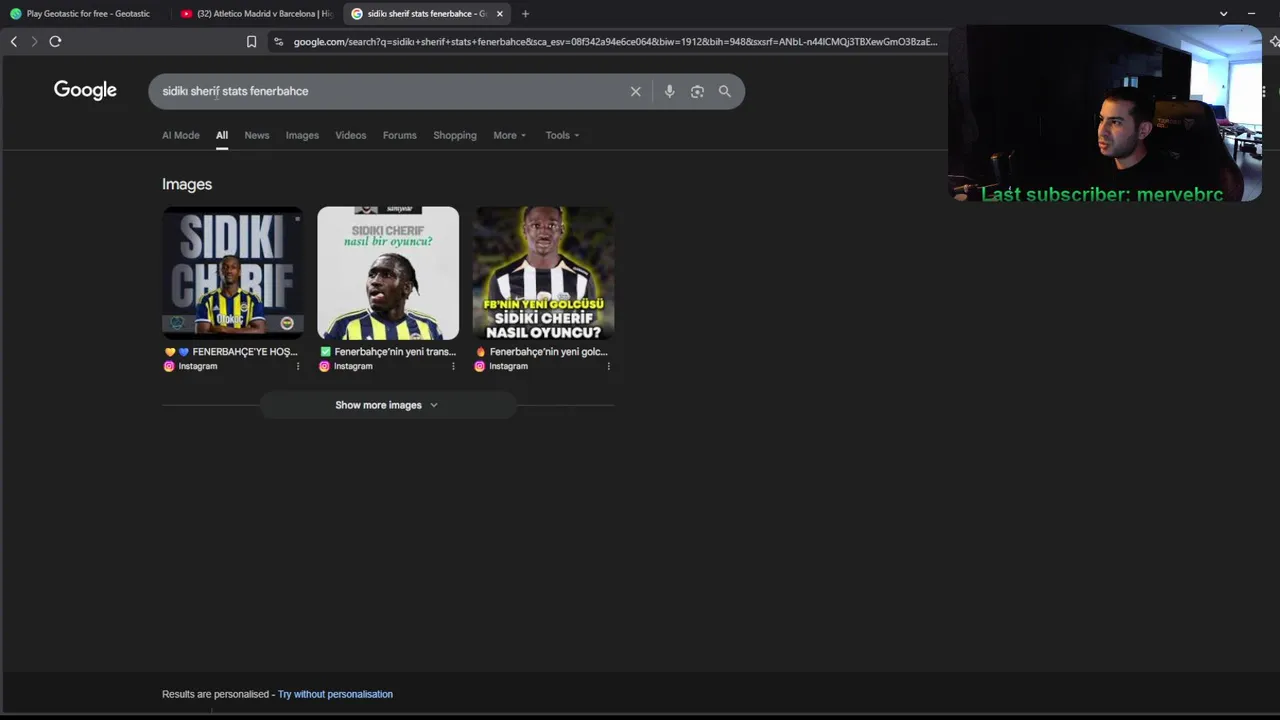This screenshot has height=720, width=1280.
Task: Open the SIDIKI CHERIF Fenerbahçe welcome image
Action: click(x=233, y=273)
